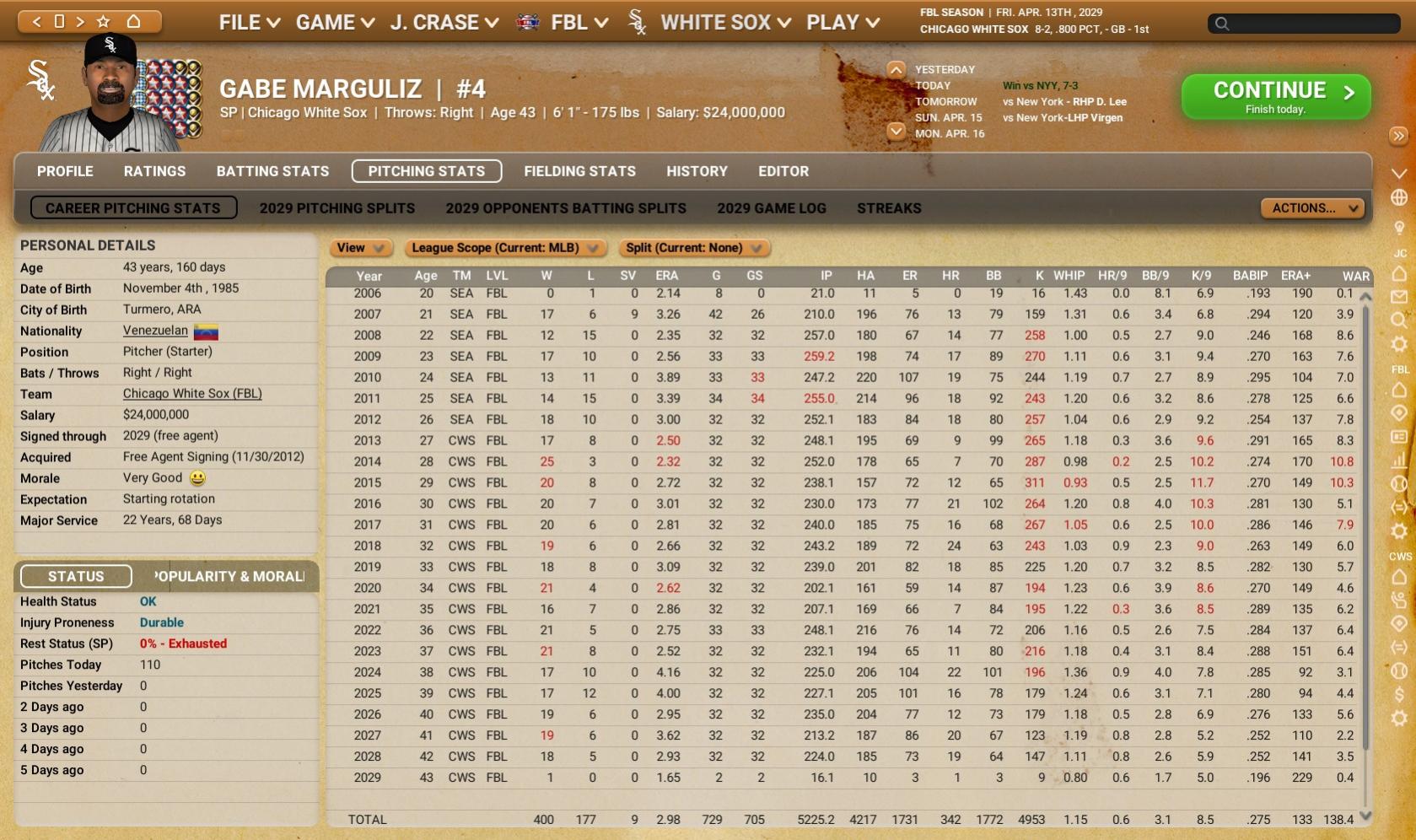This screenshot has height=840, width=1416.
Task: Click the dollar sign finances icon
Action: tap(1399, 695)
